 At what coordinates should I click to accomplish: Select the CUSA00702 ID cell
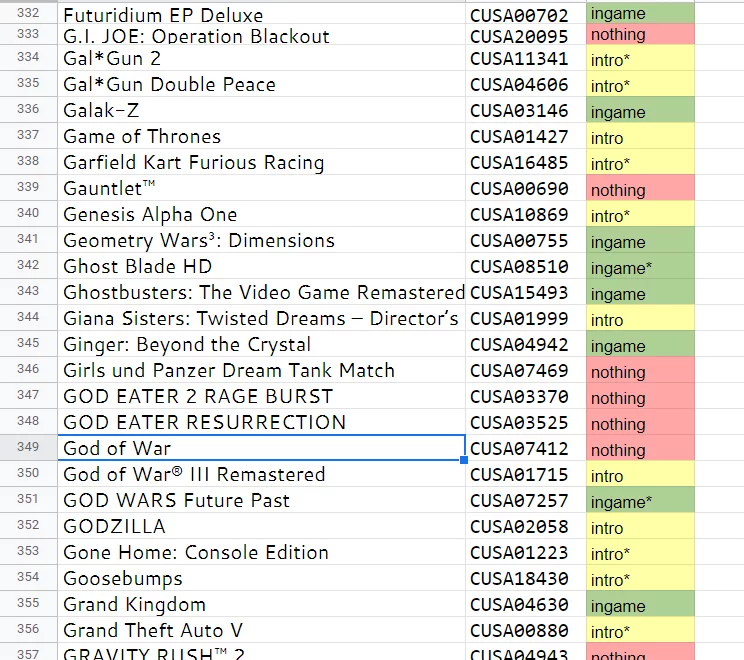[x=526, y=13]
